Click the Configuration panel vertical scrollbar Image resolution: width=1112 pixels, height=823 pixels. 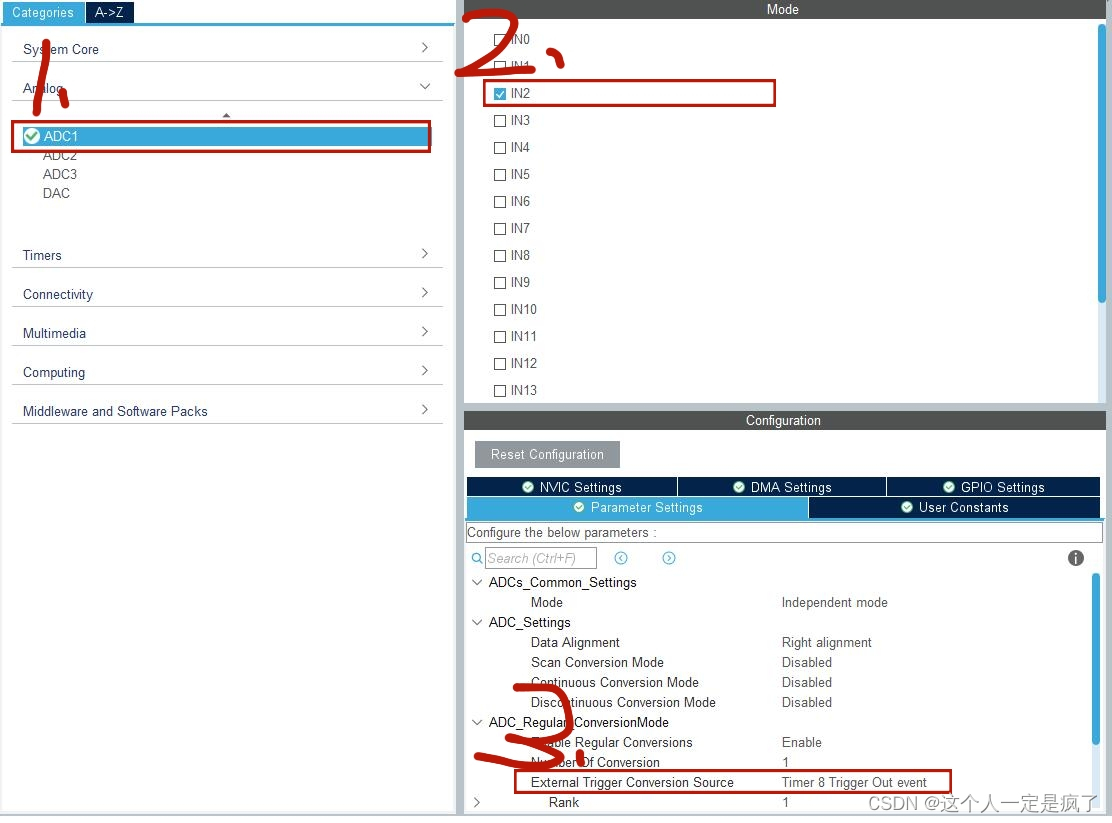pyautogui.click(x=1096, y=660)
